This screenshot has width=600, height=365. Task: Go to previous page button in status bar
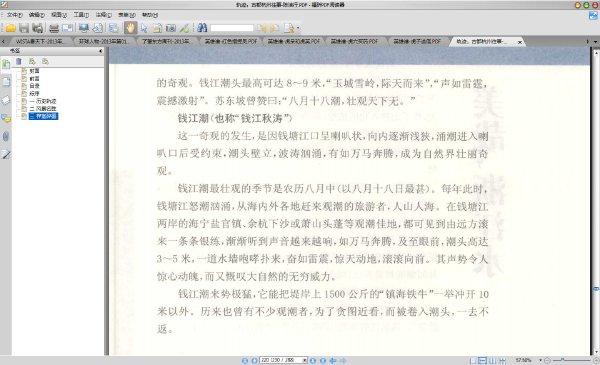coord(254,360)
